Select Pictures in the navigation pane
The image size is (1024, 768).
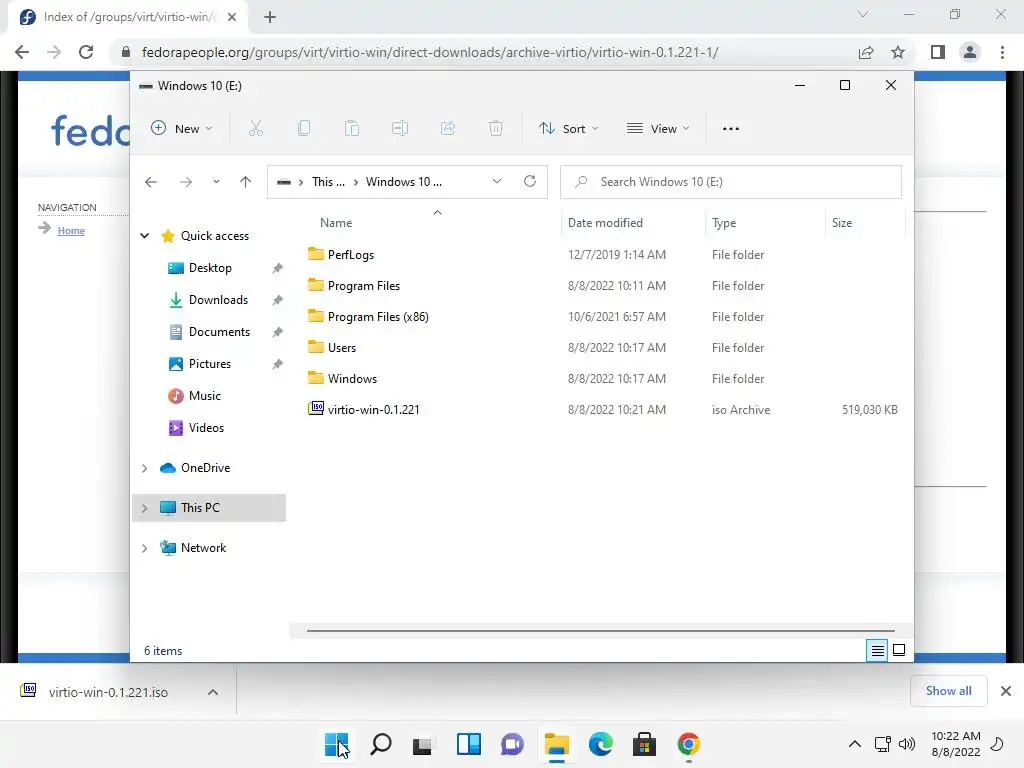(x=210, y=364)
